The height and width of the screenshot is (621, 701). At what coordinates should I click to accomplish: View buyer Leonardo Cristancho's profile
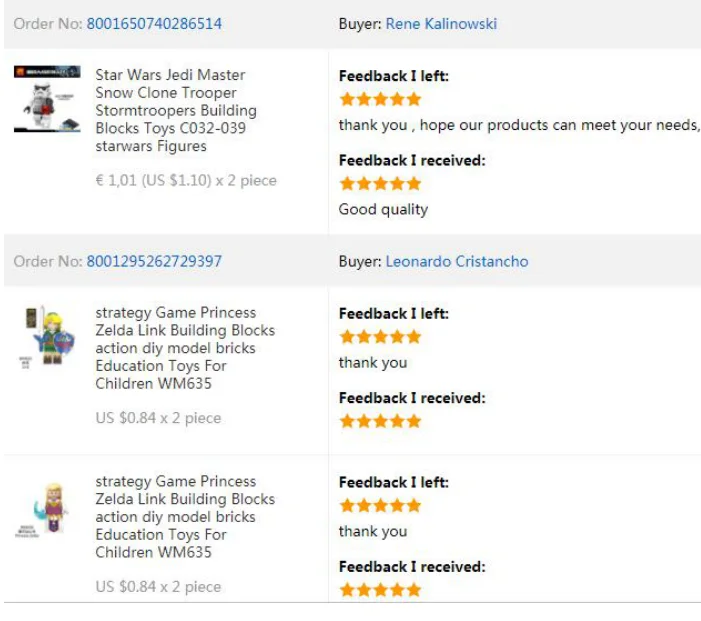click(457, 261)
